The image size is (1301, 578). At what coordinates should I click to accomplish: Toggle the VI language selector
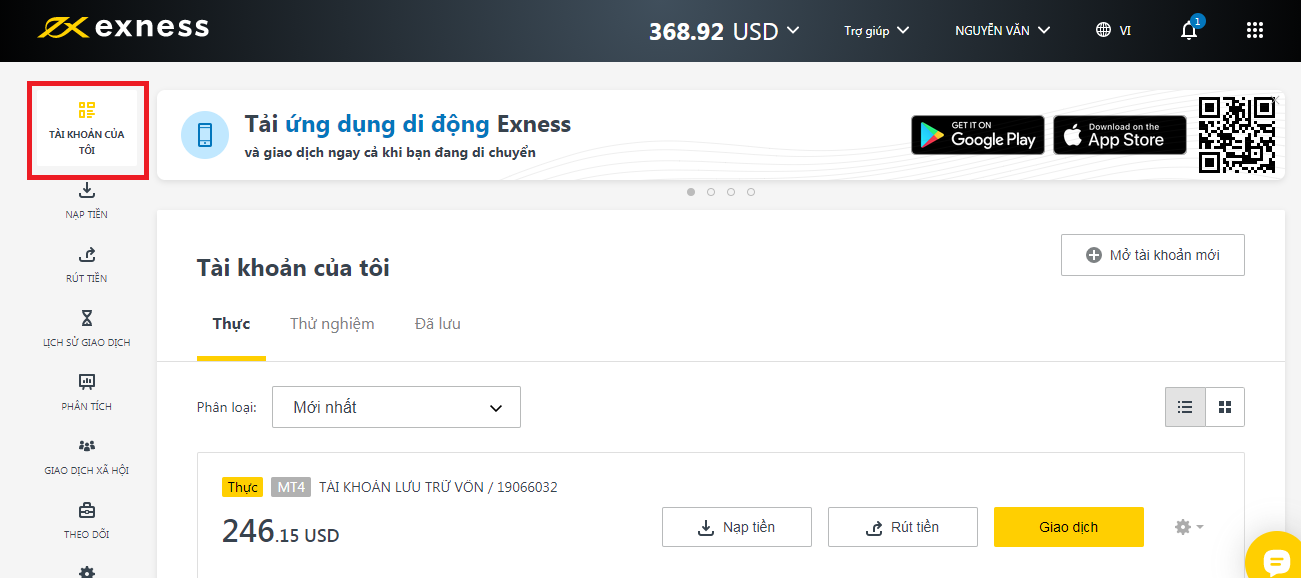[1113, 30]
